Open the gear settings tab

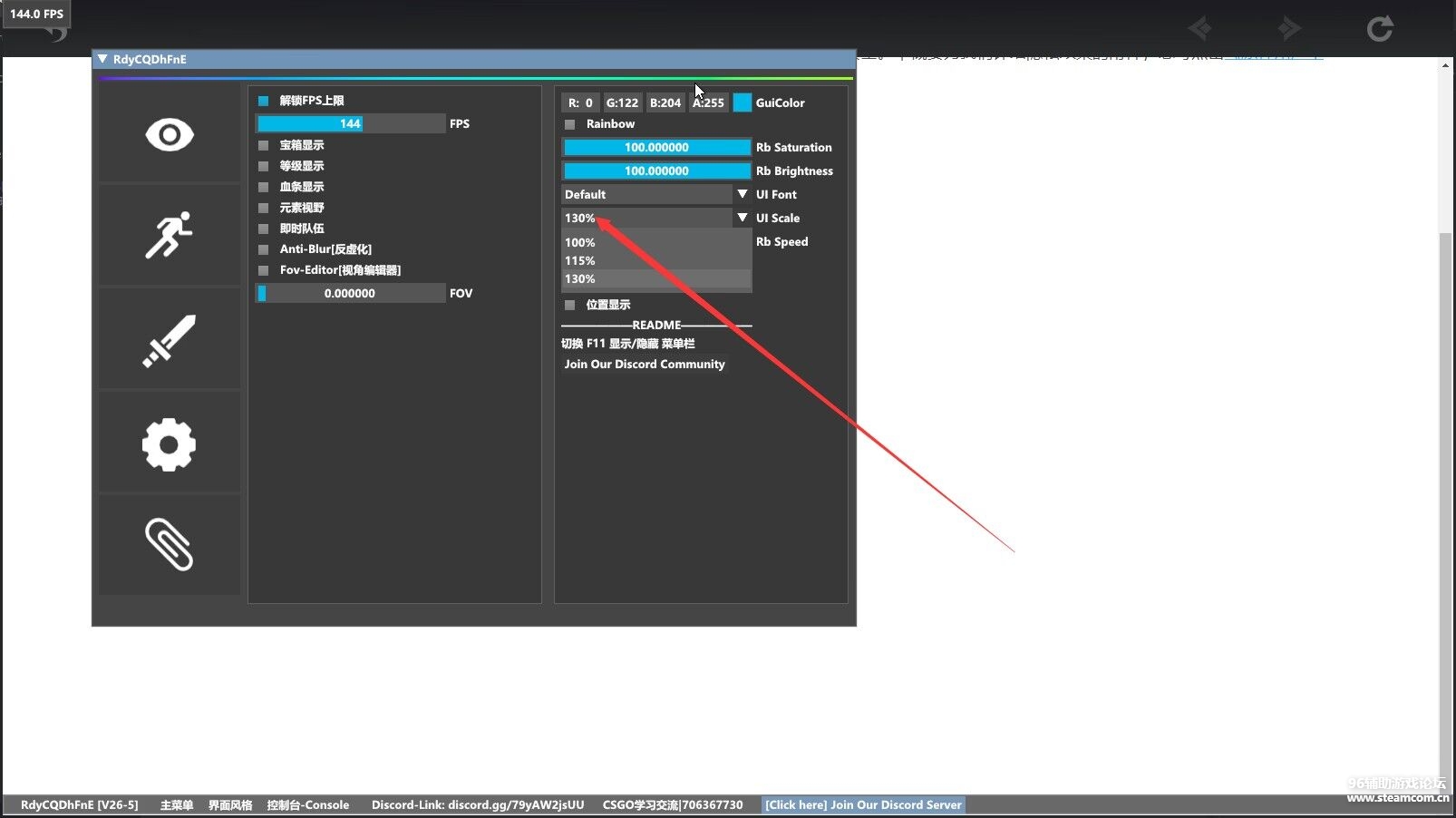point(170,444)
